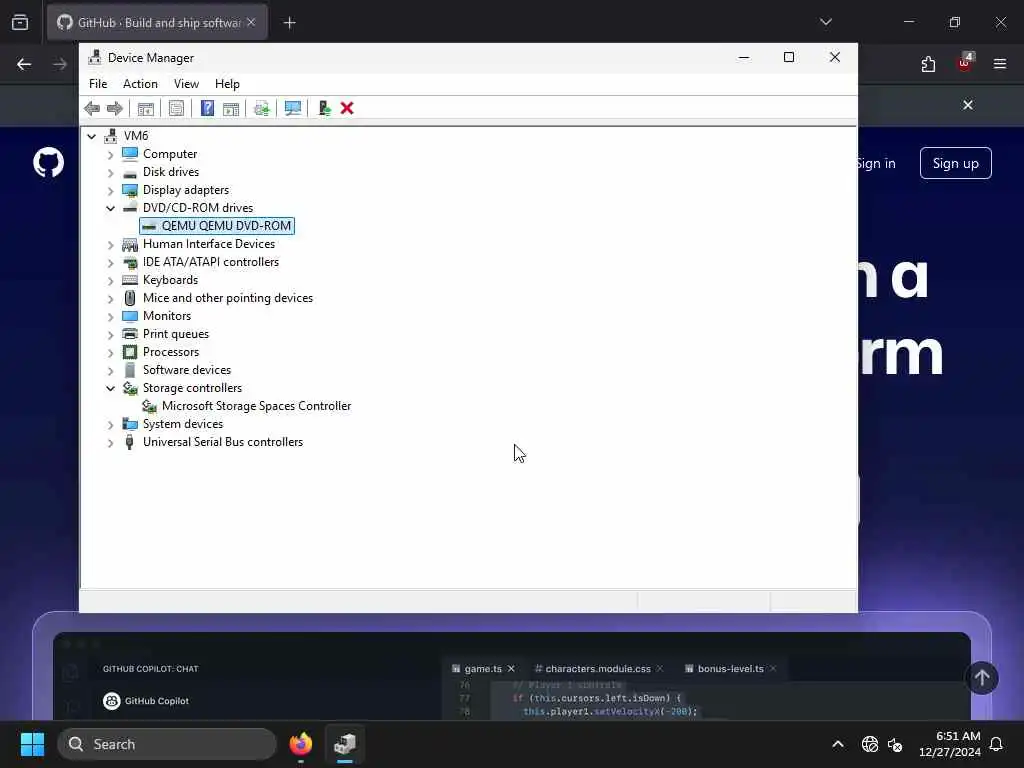Open the Action menu

tap(140, 84)
